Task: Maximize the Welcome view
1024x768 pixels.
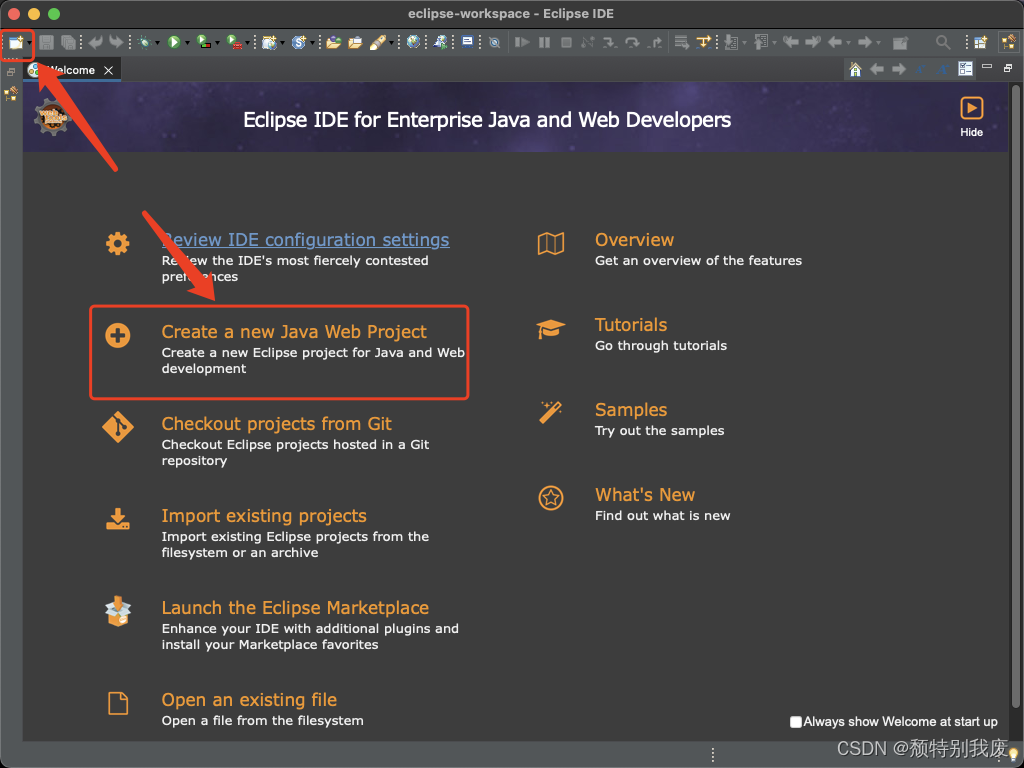Action: coord(1008,68)
